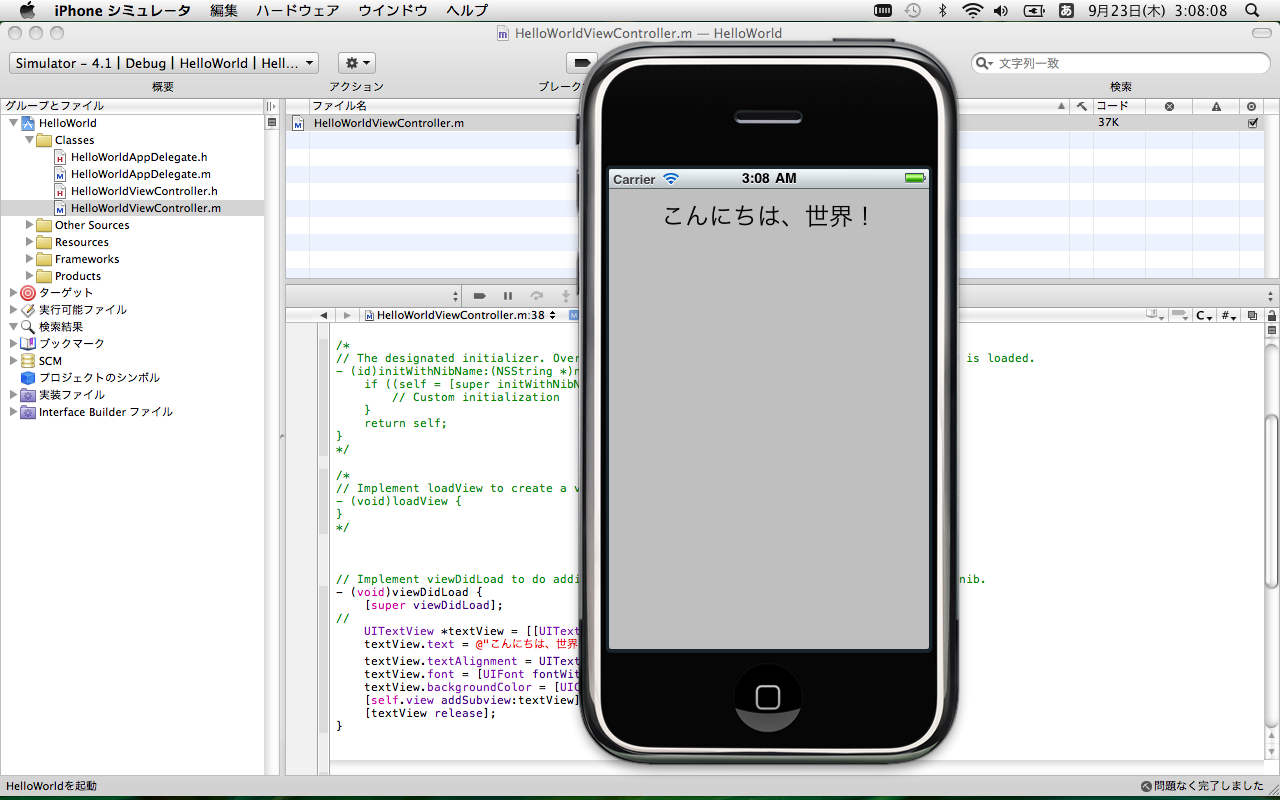Open the Apple menu

27,11
